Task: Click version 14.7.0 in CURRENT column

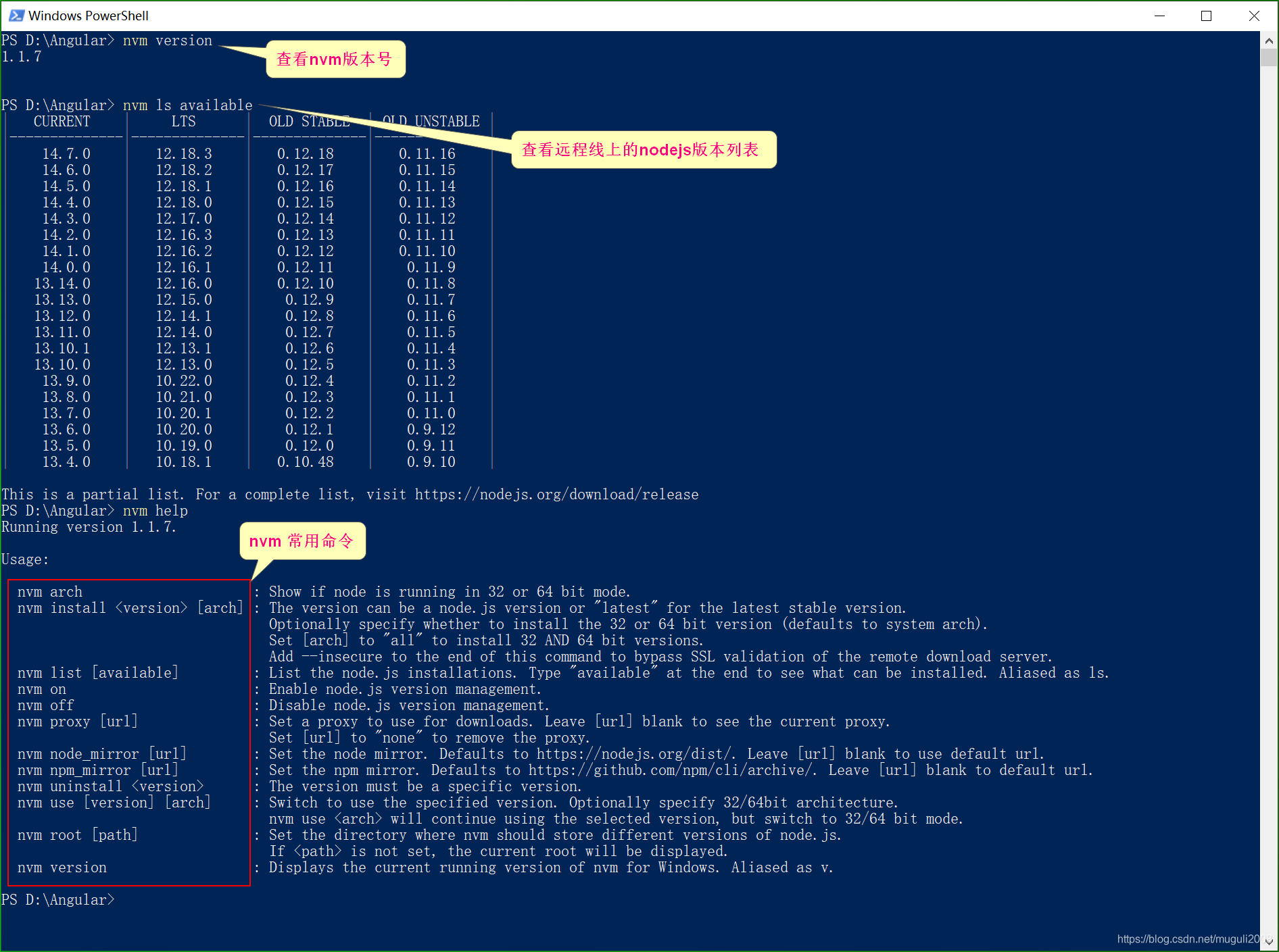Action: point(66,154)
